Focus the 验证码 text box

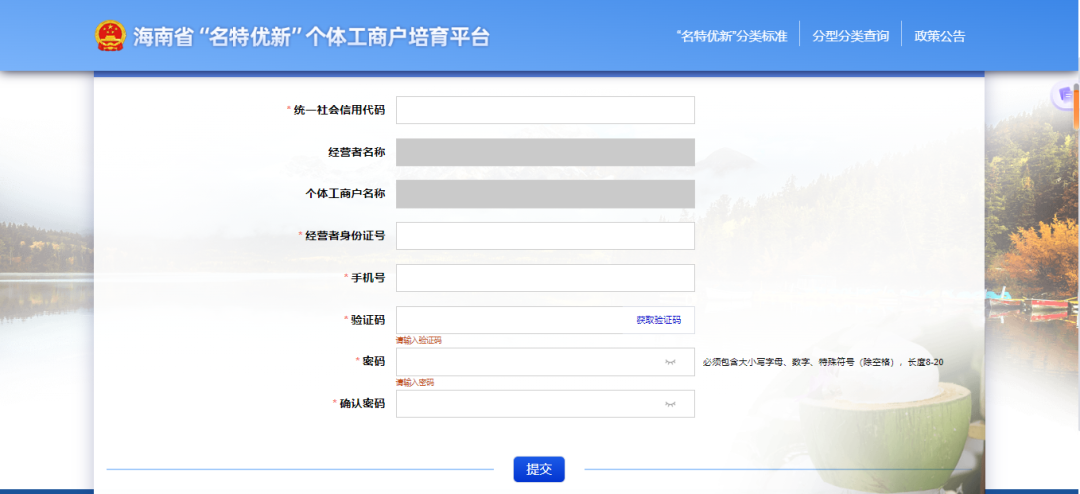510,320
